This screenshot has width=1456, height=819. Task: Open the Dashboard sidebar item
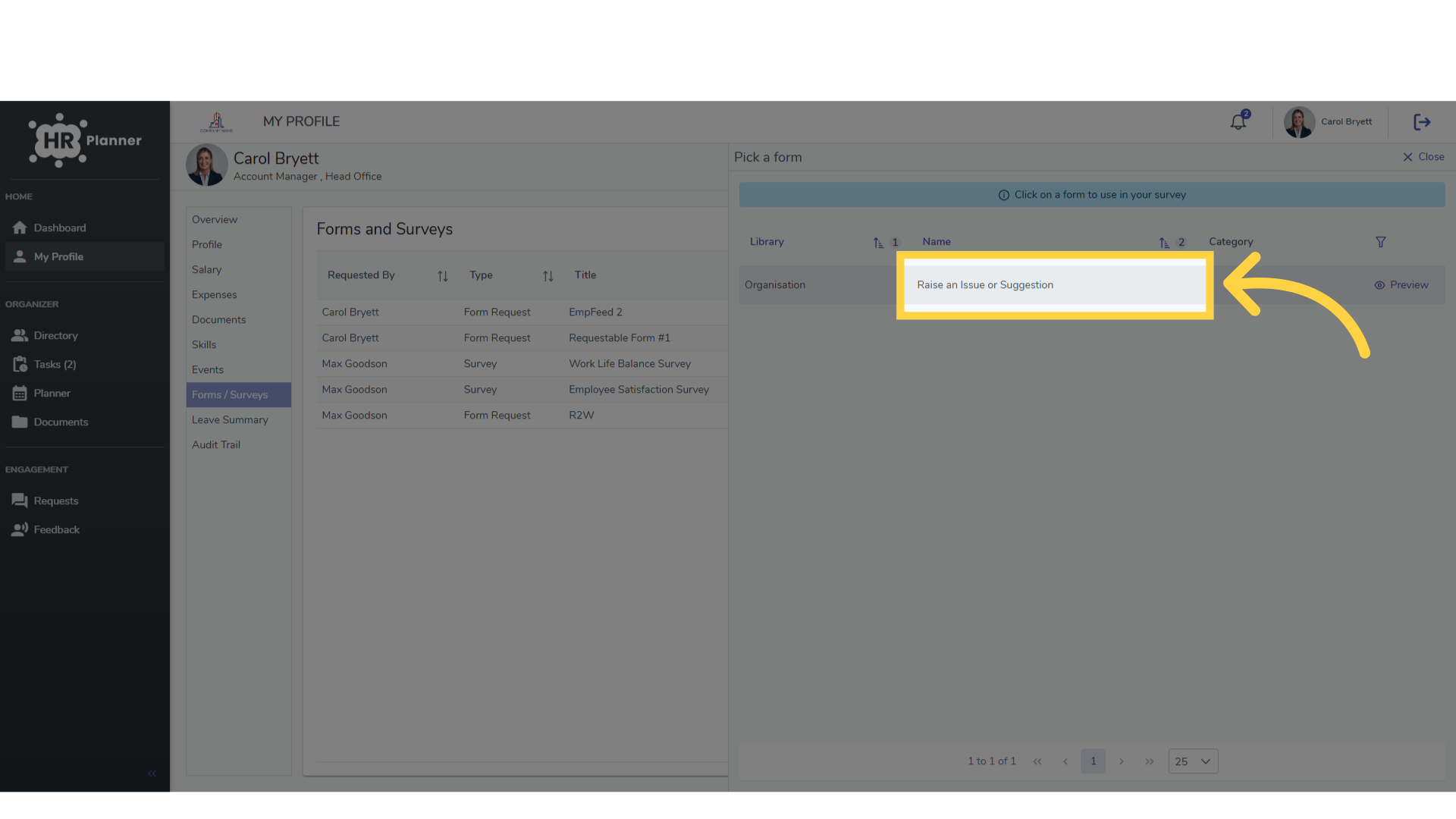pyautogui.click(x=85, y=227)
